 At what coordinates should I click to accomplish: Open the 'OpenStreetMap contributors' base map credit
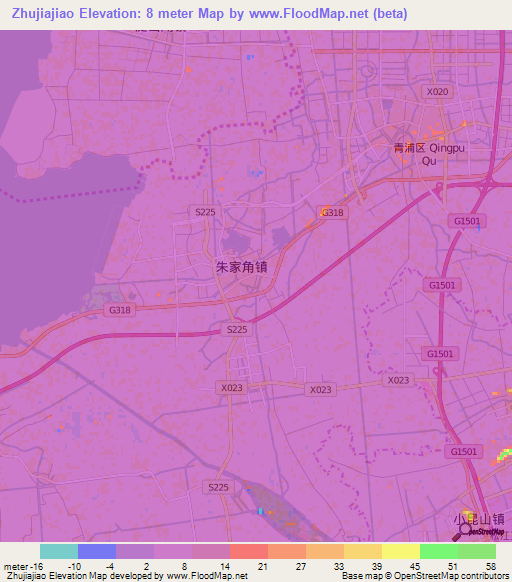(x=451, y=576)
